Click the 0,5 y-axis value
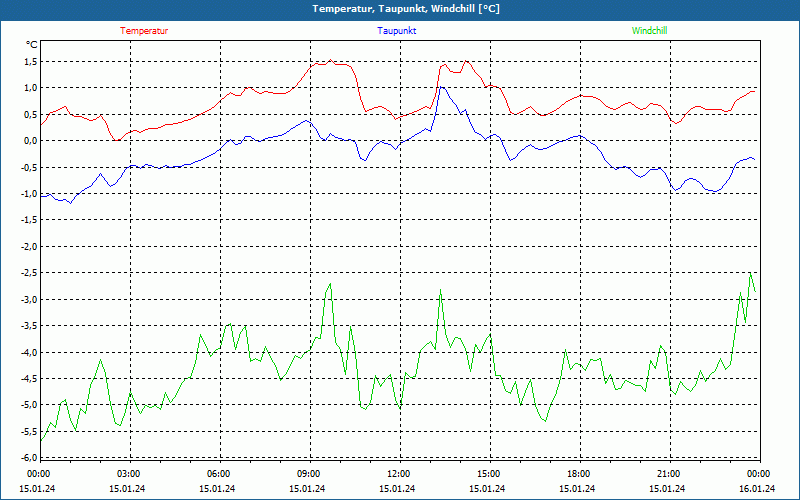 pyautogui.click(x=31, y=114)
